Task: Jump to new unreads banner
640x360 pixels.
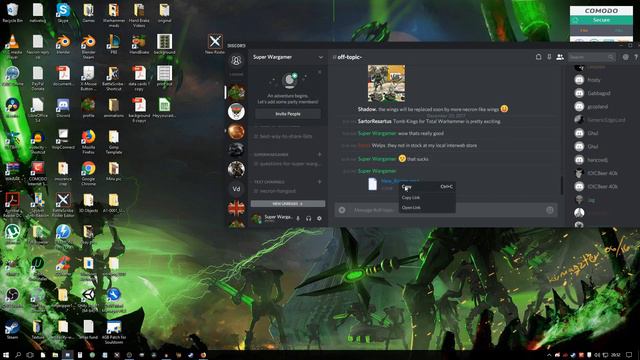Action: click(x=288, y=204)
